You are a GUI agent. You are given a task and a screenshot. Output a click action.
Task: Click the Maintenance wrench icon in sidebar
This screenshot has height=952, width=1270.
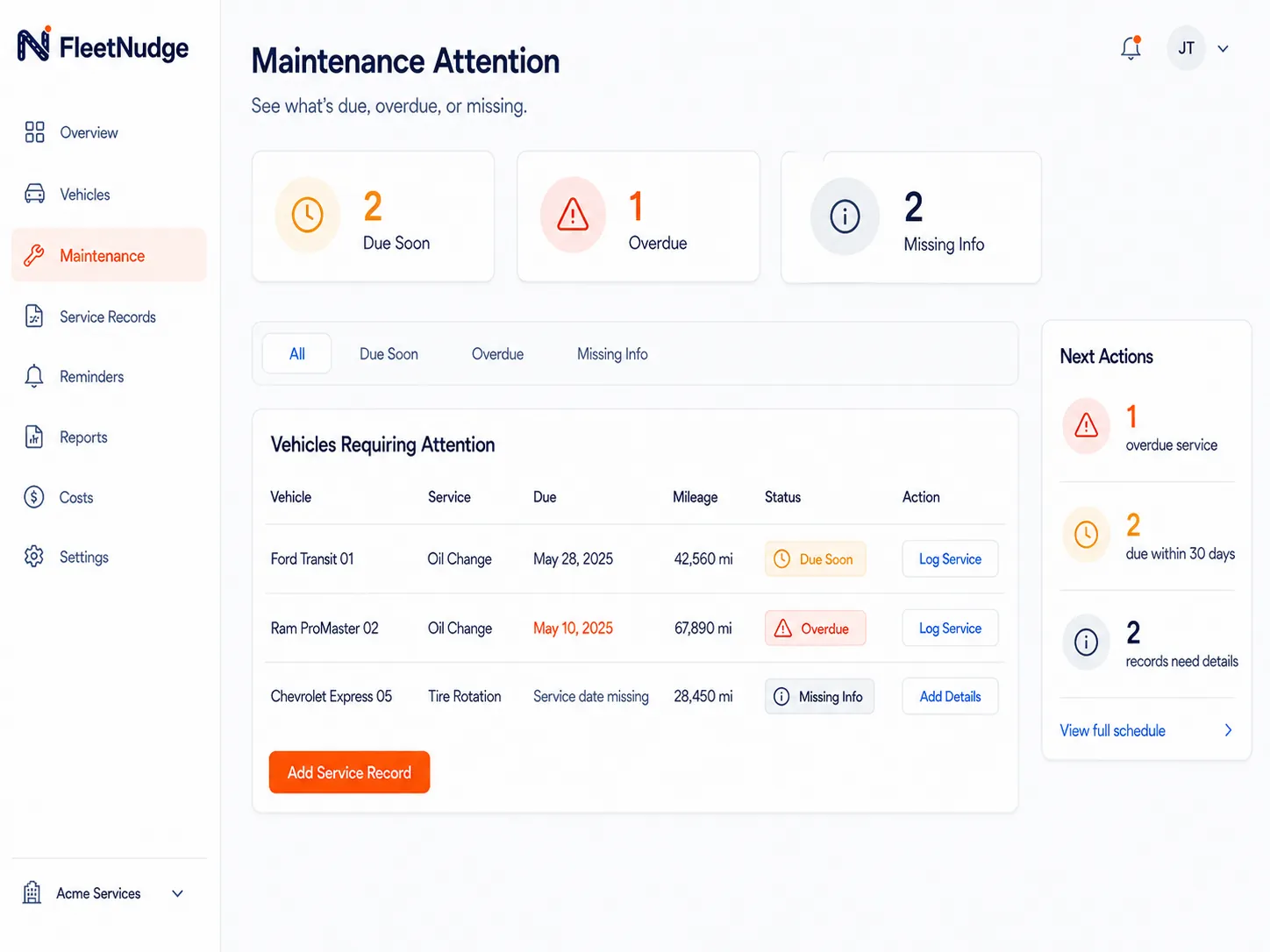[34, 256]
